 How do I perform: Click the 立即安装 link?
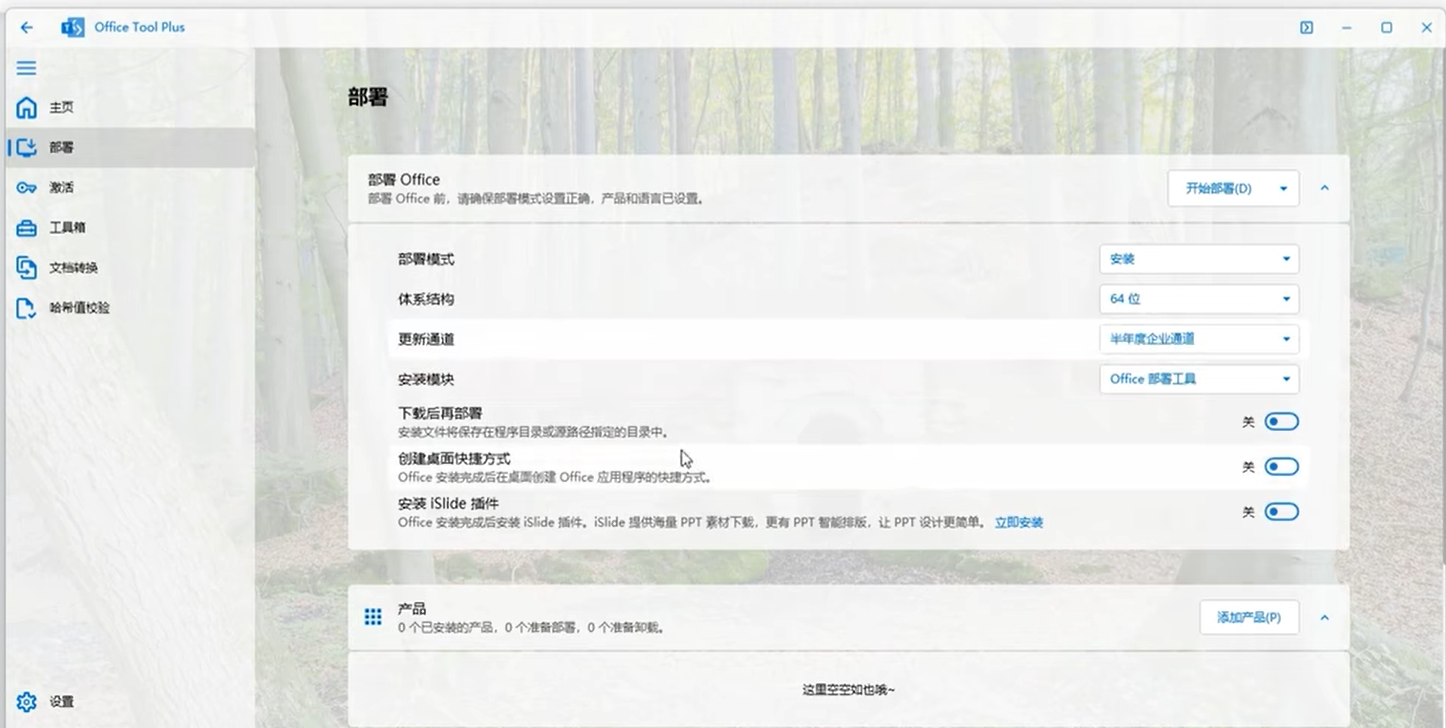(x=1019, y=523)
